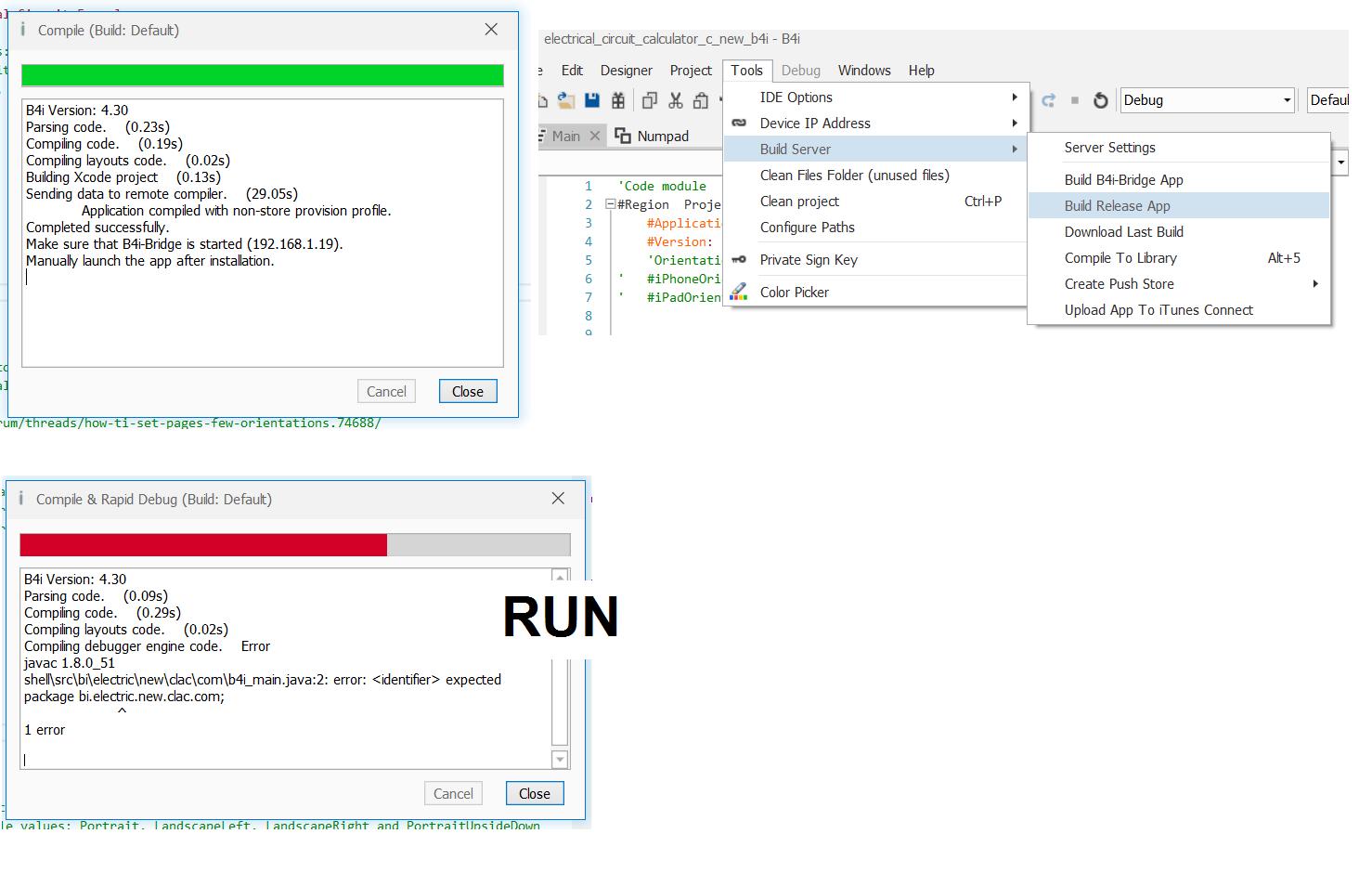Image resolution: width=1372 pixels, height=886 pixels.
Task: Click the log scrollbar up arrow
Action: click(x=560, y=577)
